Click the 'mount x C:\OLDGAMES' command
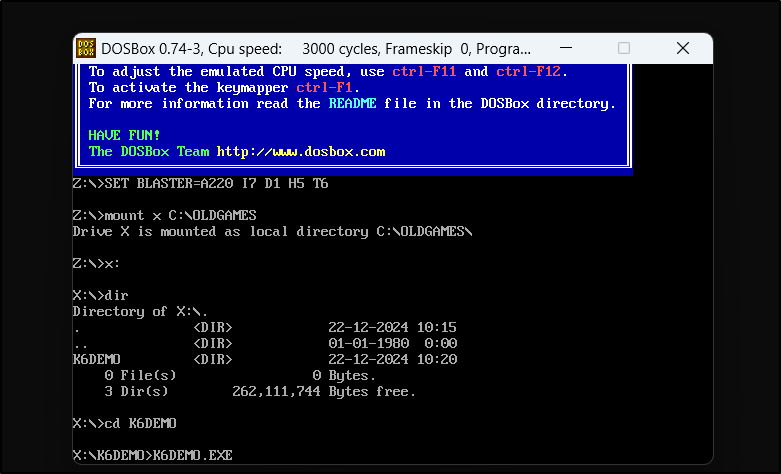The height and width of the screenshot is (474, 781). click(x=180, y=216)
